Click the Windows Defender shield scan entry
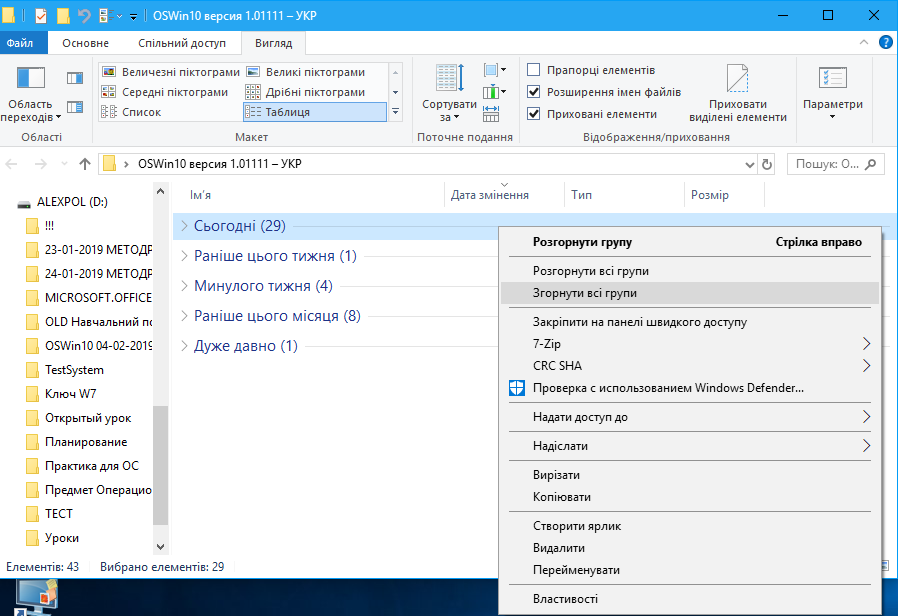Viewport: 898px width, 616px height. (690, 388)
